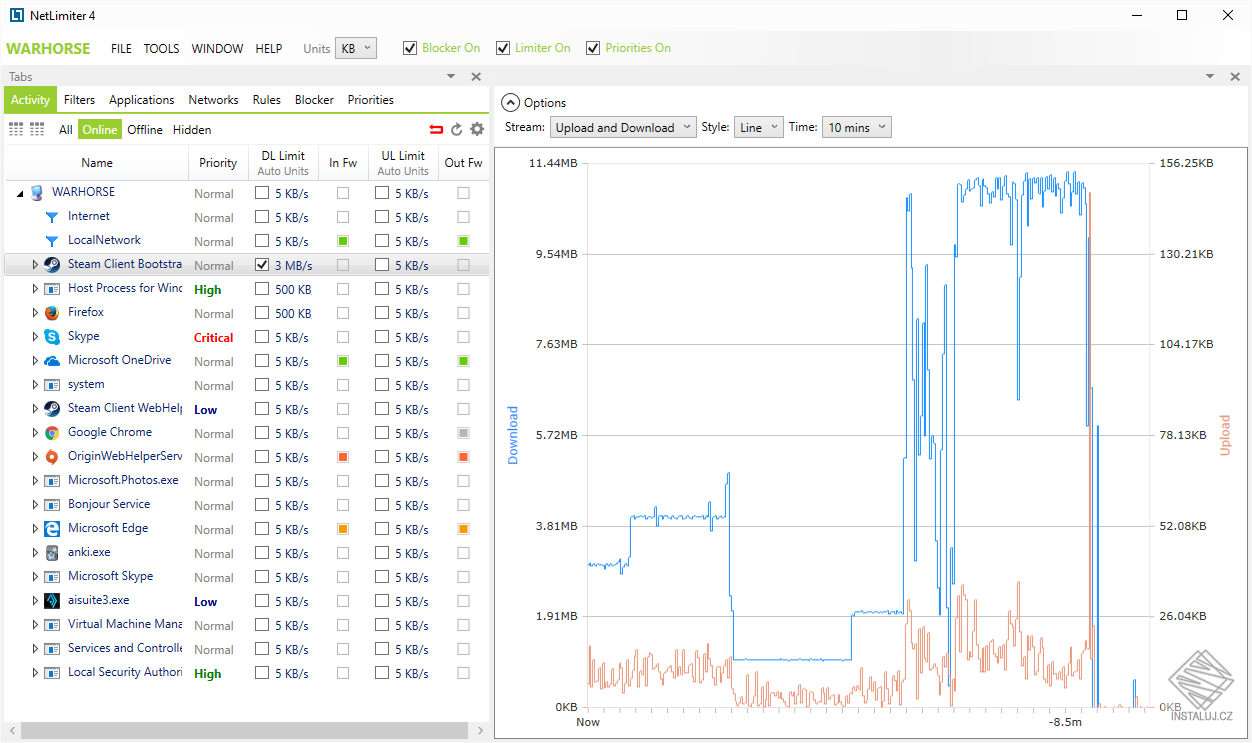This screenshot has width=1252, height=743.
Task: Click the Microsoft OneDrive cloud icon
Action: pyautogui.click(x=52, y=361)
